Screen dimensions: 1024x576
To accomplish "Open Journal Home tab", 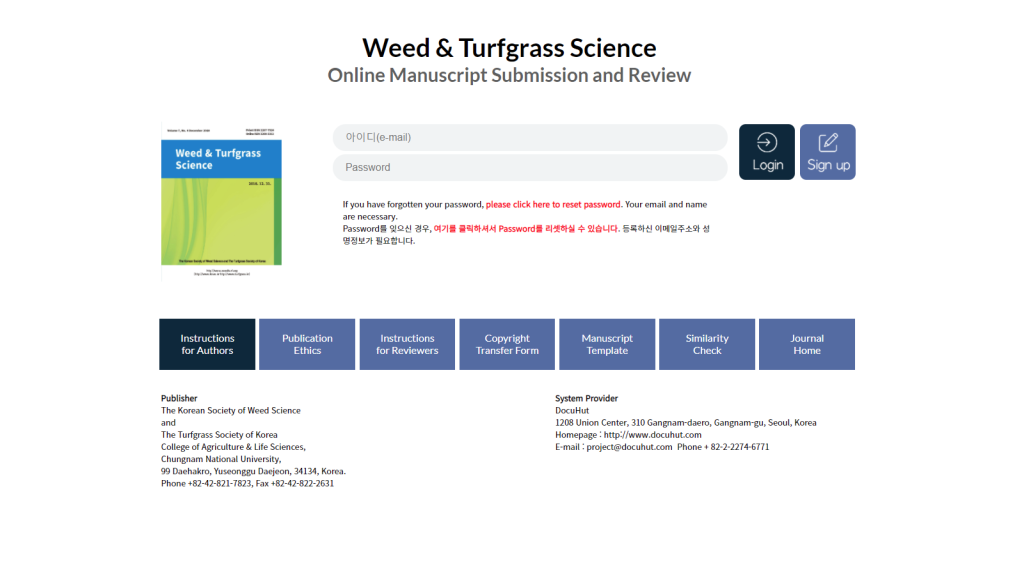I will [x=807, y=344].
